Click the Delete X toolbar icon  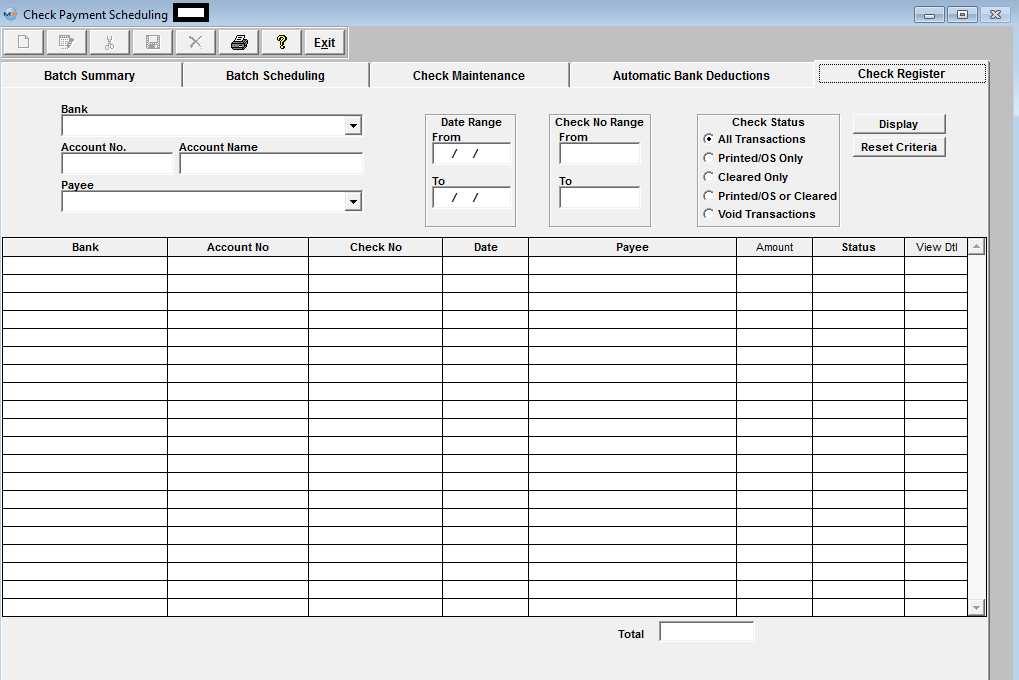pos(196,42)
